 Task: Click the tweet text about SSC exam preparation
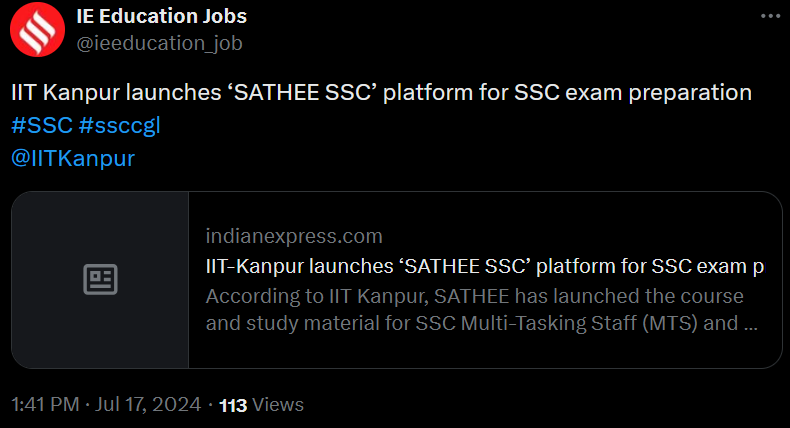(380, 93)
